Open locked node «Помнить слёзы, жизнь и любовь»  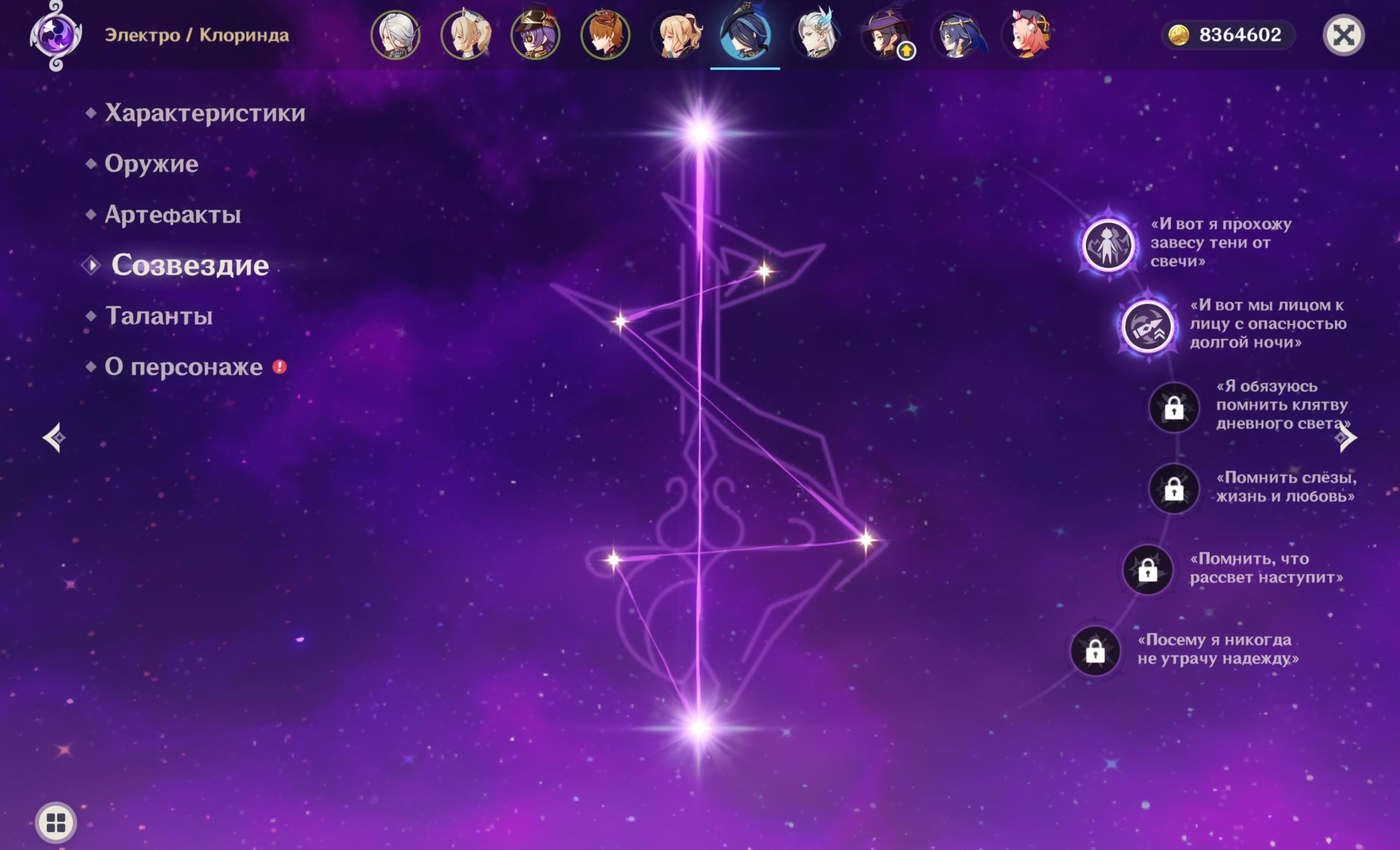click(x=1174, y=489)
